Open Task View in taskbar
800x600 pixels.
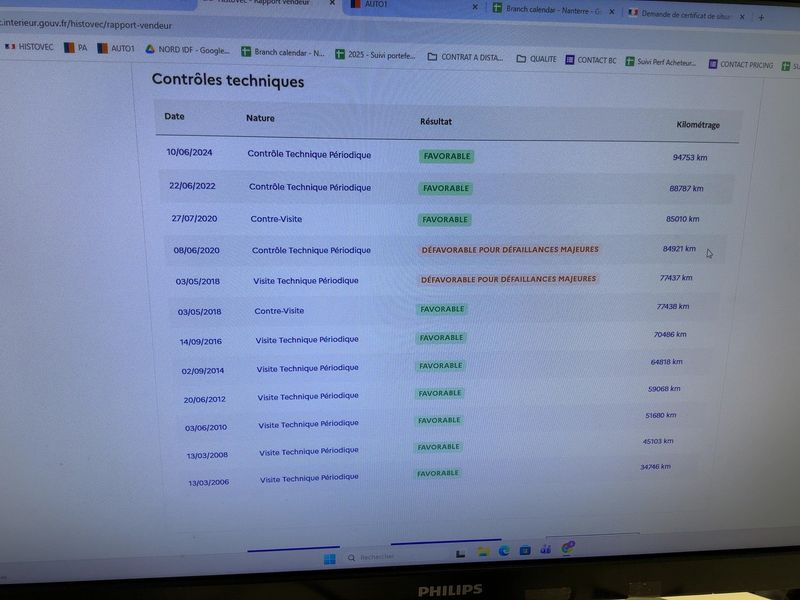pyautogui.click(x=460, y=554)
